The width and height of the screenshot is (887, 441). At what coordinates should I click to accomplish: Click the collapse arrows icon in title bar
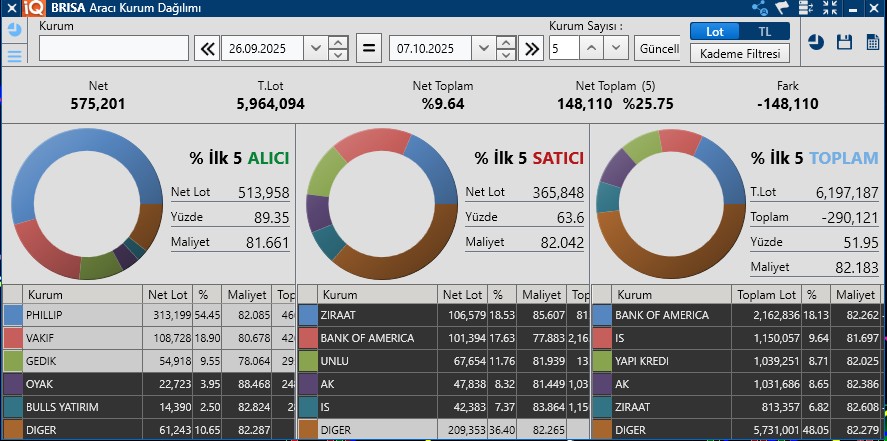pyautogui.click(x=830, y=8)
